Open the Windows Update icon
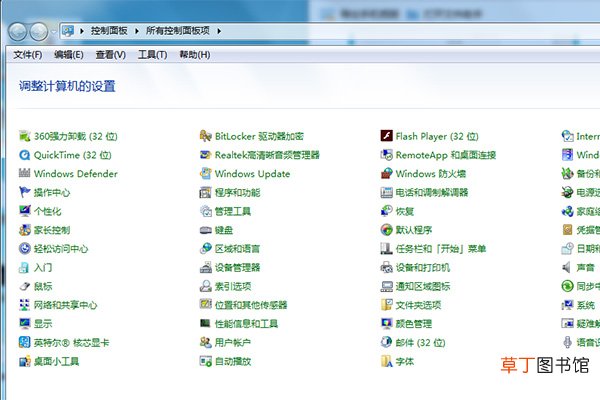Viewport: 600px width, 400px height. click(205, 173)
